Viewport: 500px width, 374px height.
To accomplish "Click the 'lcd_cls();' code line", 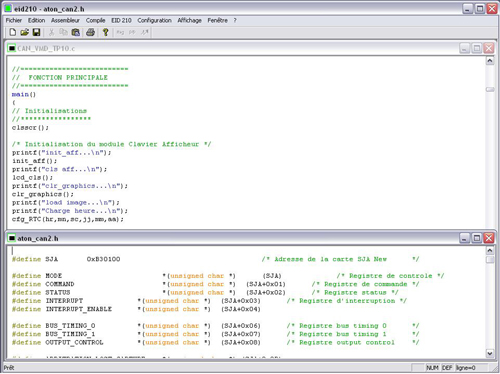I will tap(32, 178).
